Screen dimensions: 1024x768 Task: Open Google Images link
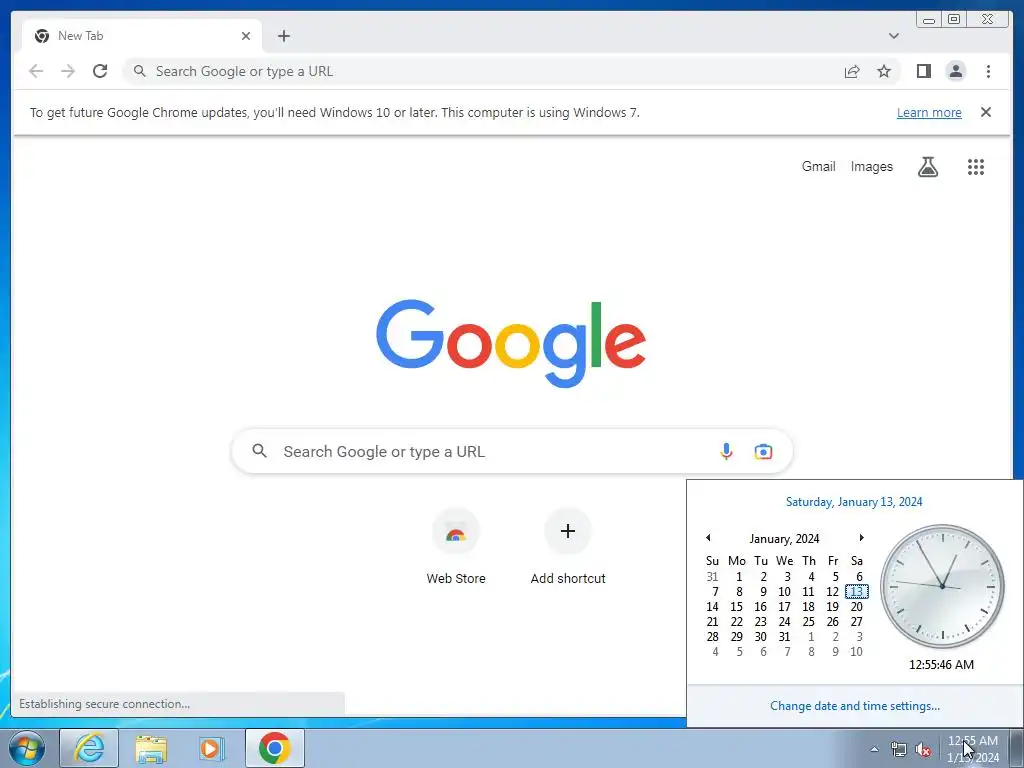click(871, 167)
